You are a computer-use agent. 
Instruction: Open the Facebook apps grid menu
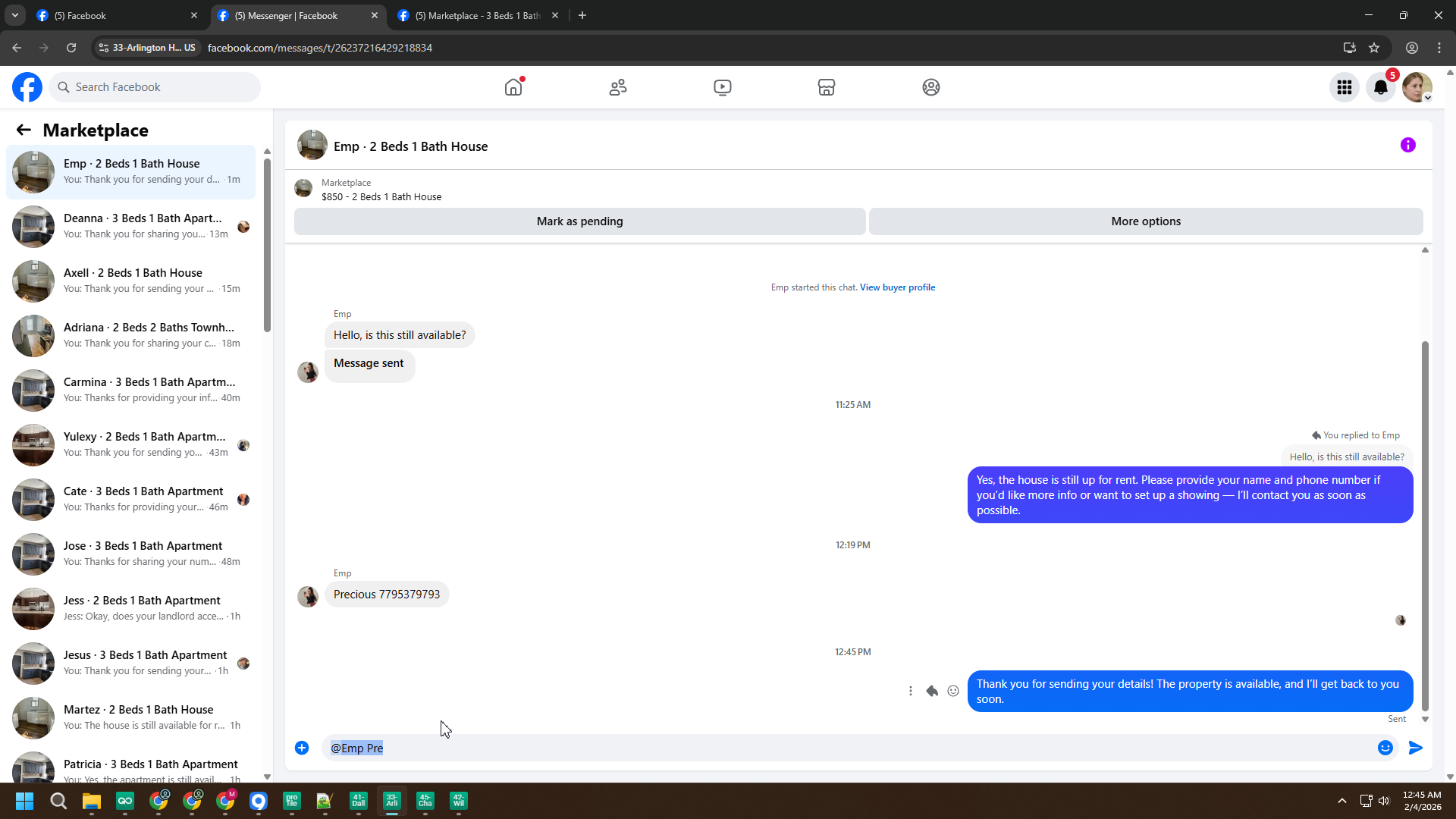pyautogui.click(x=1345, y=87)
